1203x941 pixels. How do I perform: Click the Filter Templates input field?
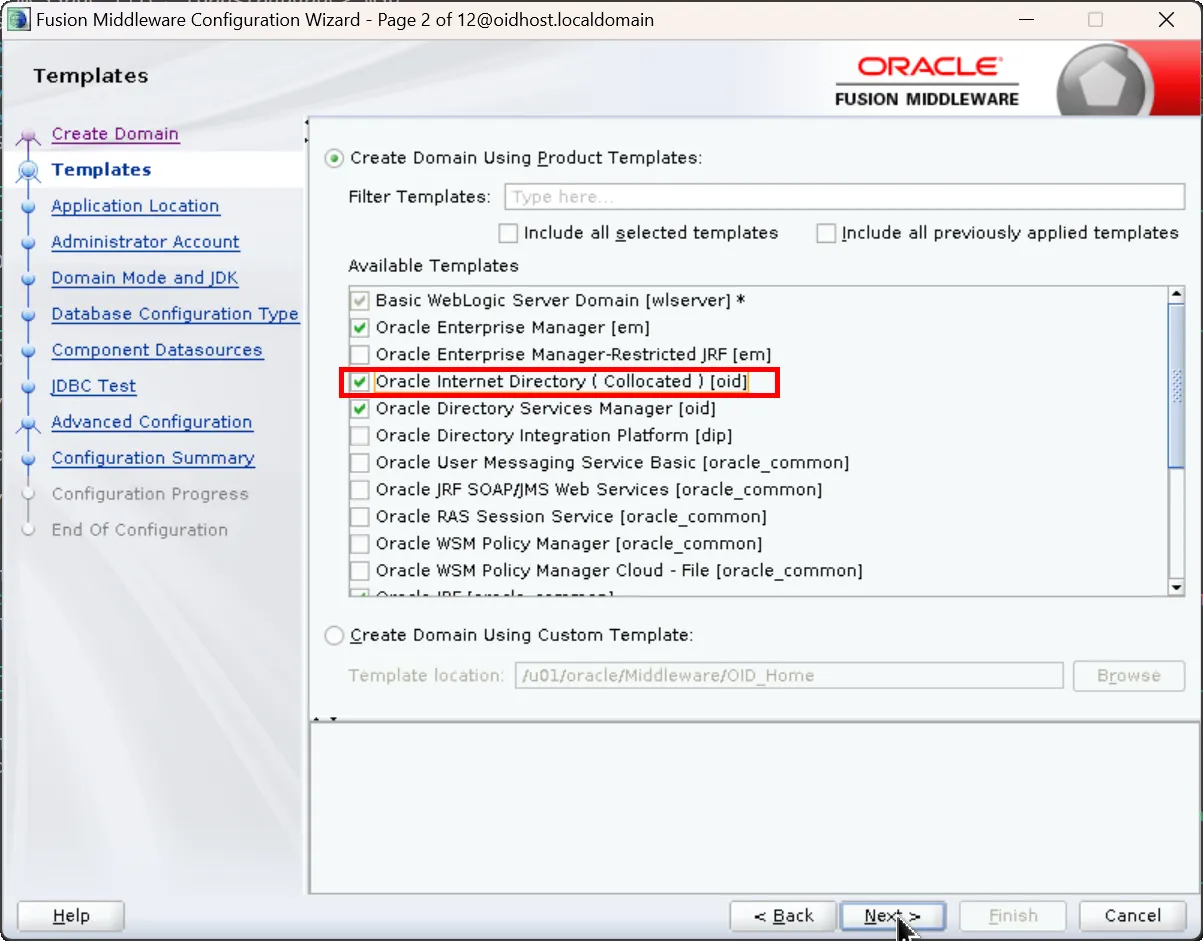(x=844, y=197)
